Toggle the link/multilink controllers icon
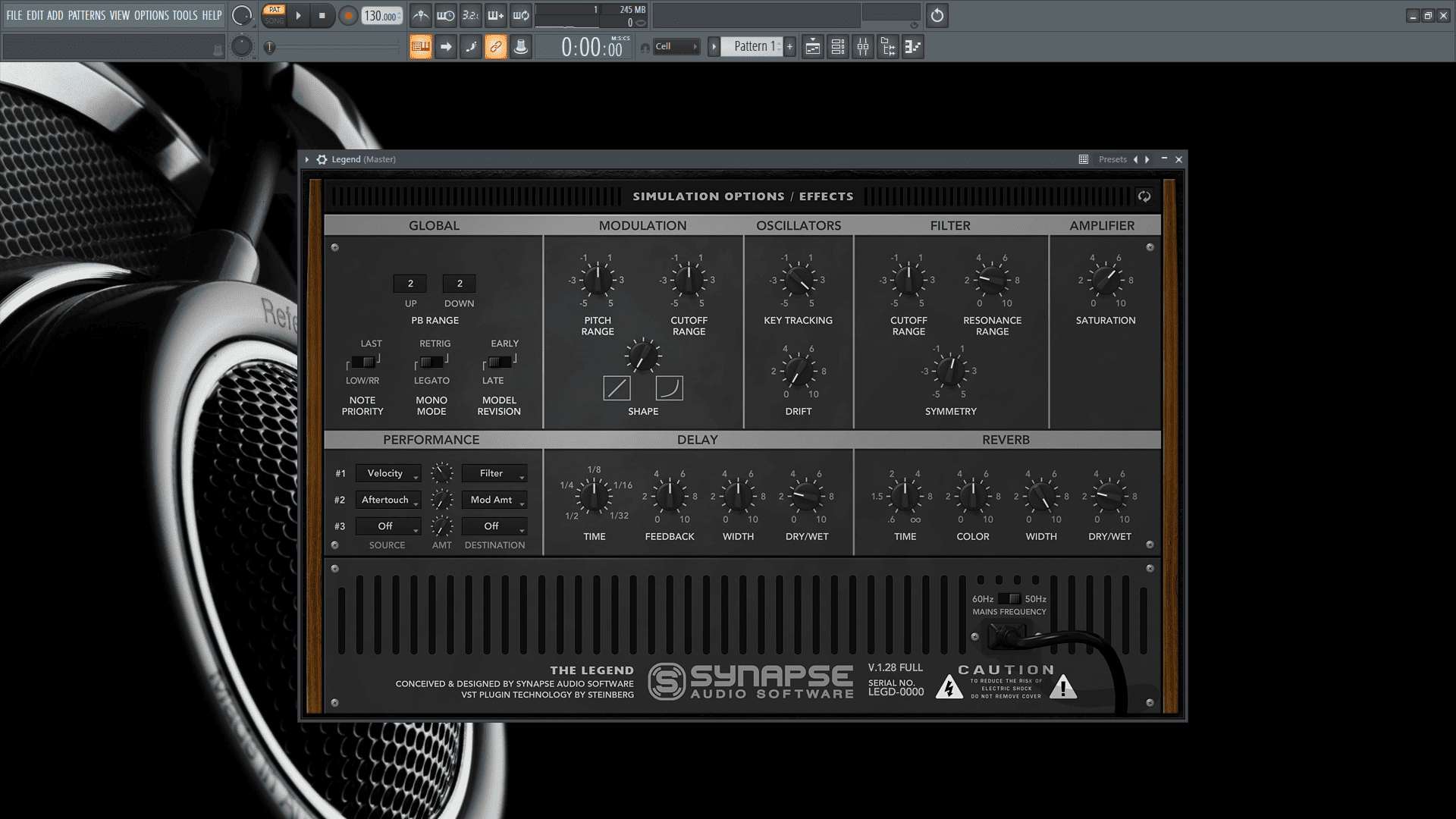The image size is (1456, 819). (x=496, y=47)
